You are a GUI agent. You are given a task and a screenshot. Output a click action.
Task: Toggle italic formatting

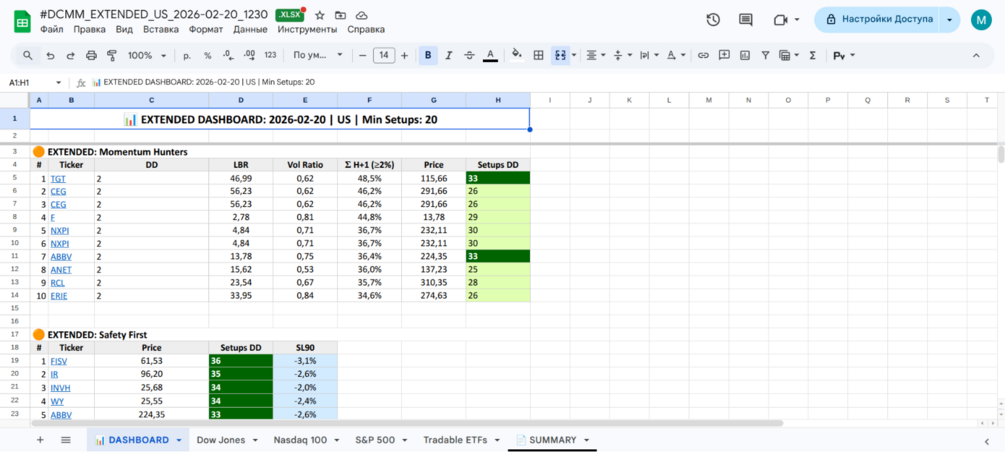[x=449, y=56]
